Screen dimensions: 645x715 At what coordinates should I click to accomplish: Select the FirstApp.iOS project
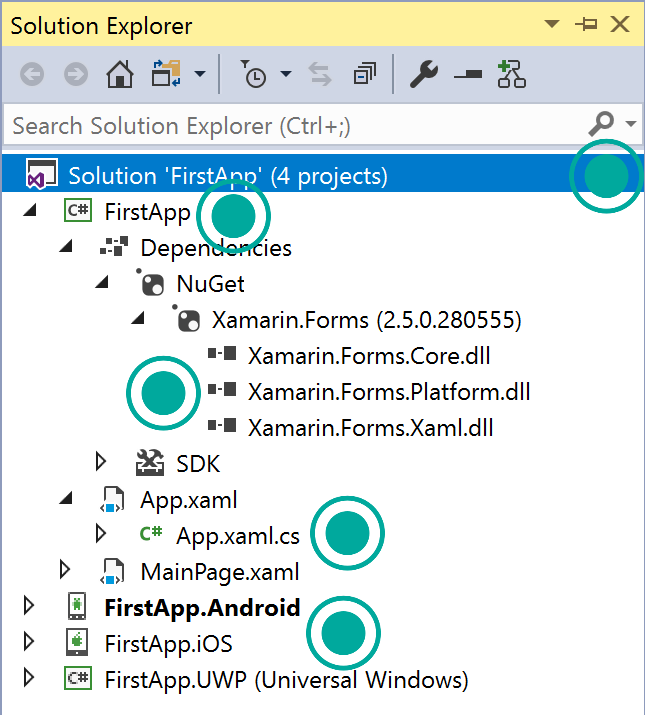[x=168, y=643]
